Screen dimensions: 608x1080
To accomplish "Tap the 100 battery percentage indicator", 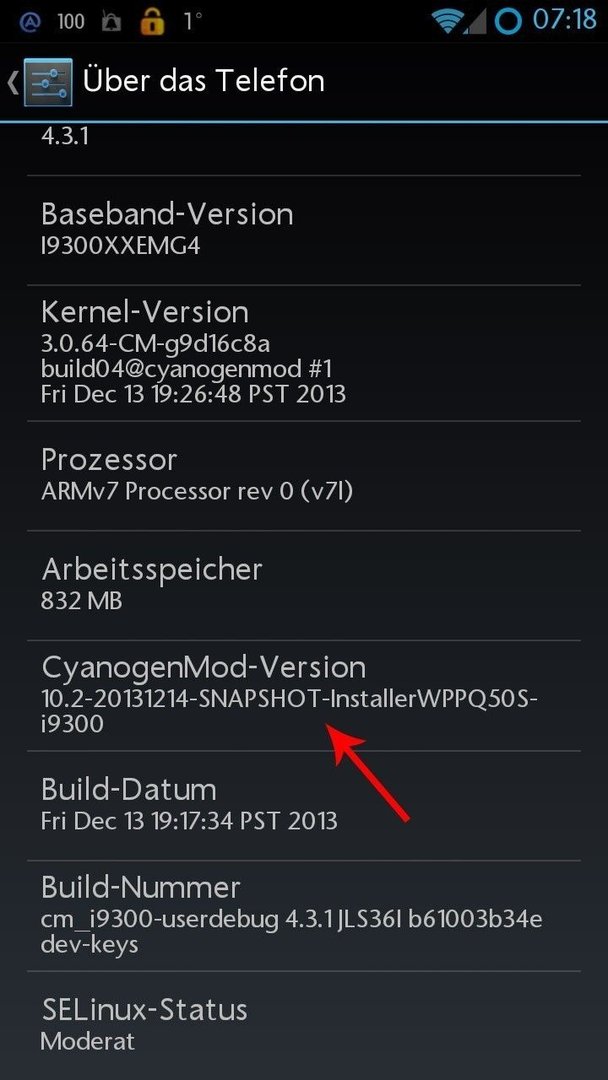I will (71, 21).
